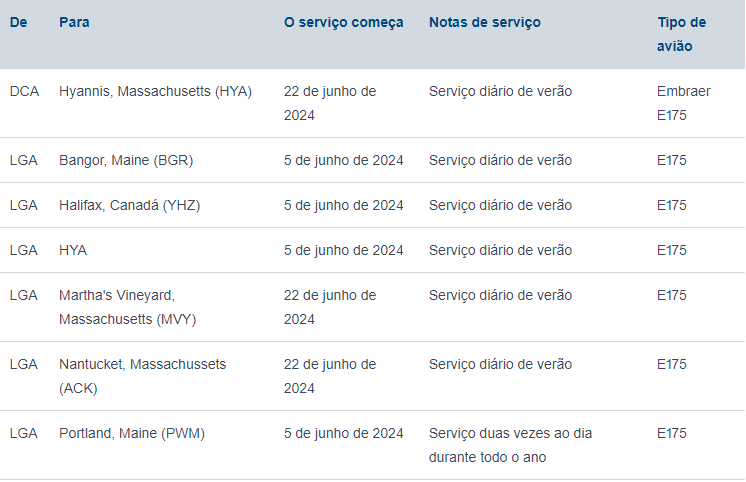Select Martha's Vineyard, Massachusetts (MVY) destination

coord(127,307)
